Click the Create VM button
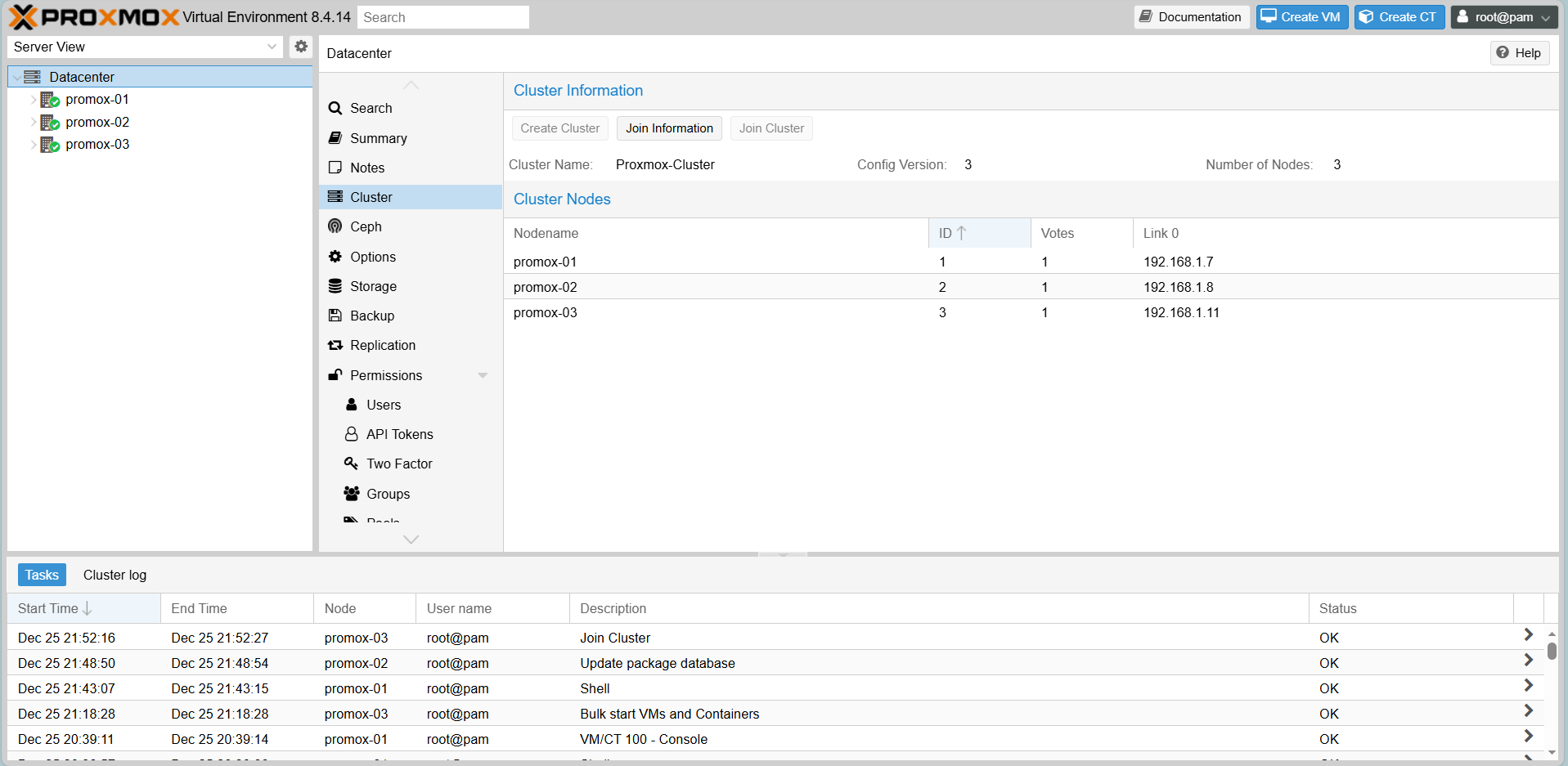This screenshot has height=766, width=1568. 1301,17
